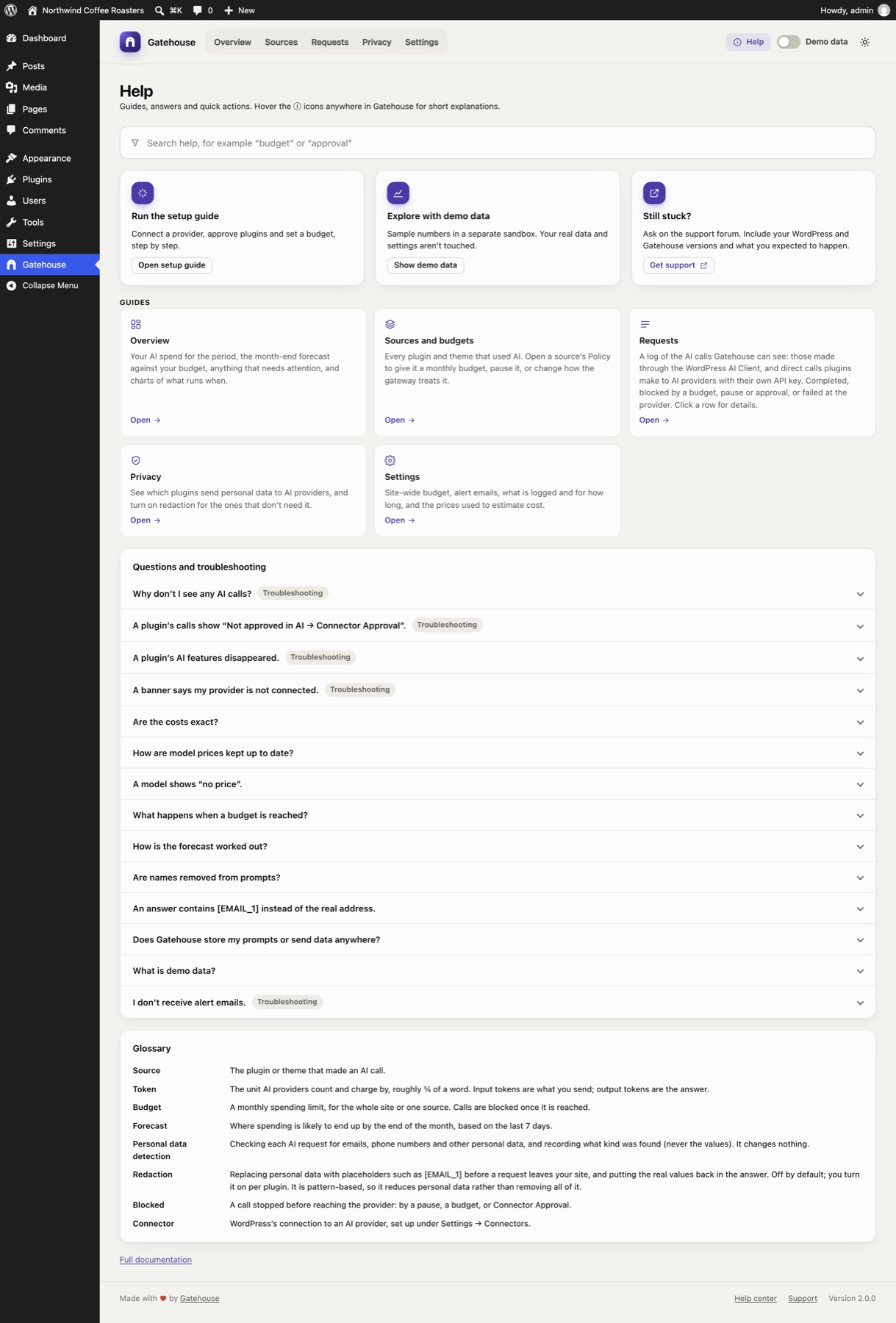Click the admin user avatar
Viewport: 896px width, 1323px height.
tap(884, 10)
